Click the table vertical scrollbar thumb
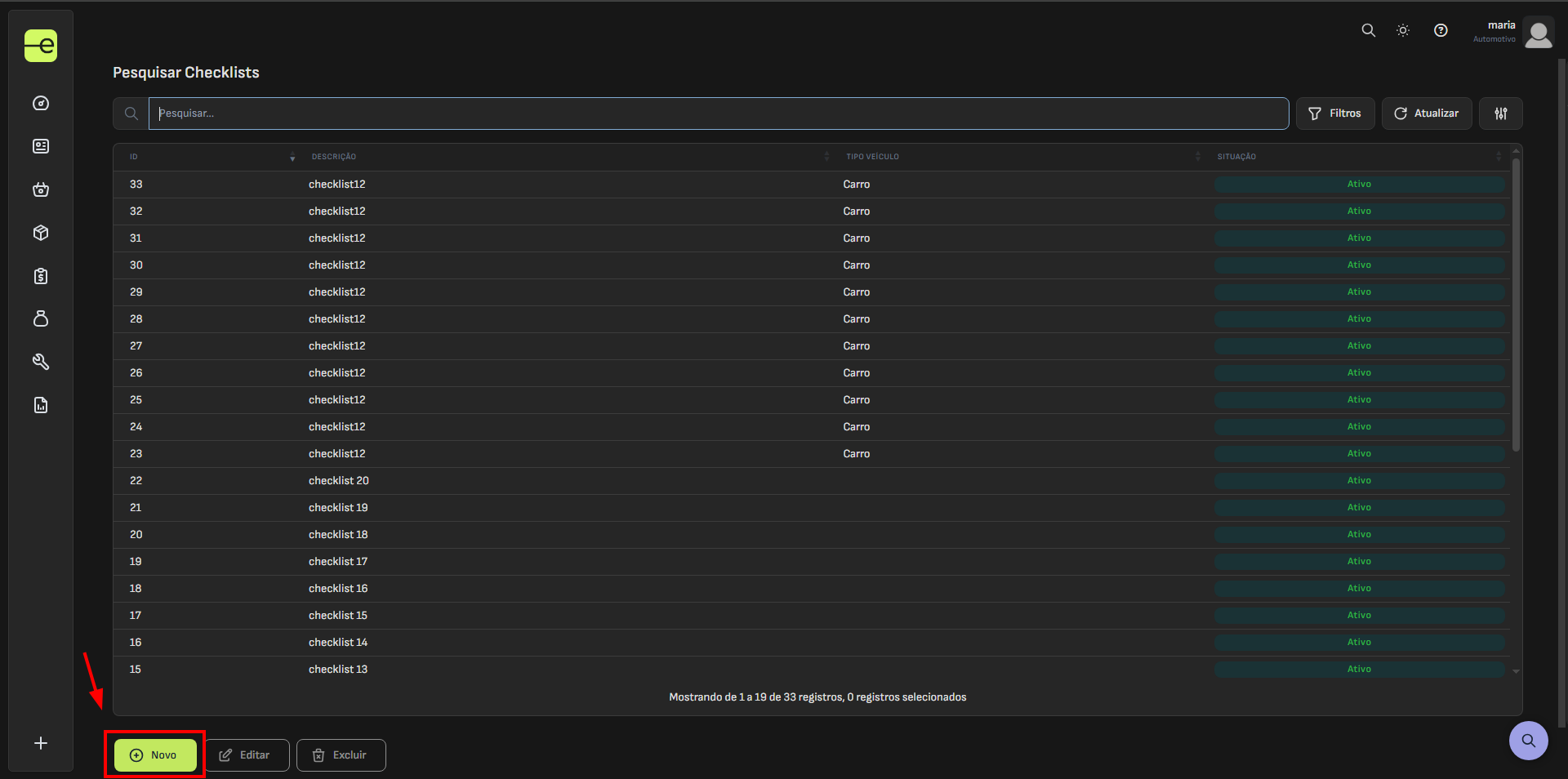The image size is (1568, 779). click(x=1517, y=304)
